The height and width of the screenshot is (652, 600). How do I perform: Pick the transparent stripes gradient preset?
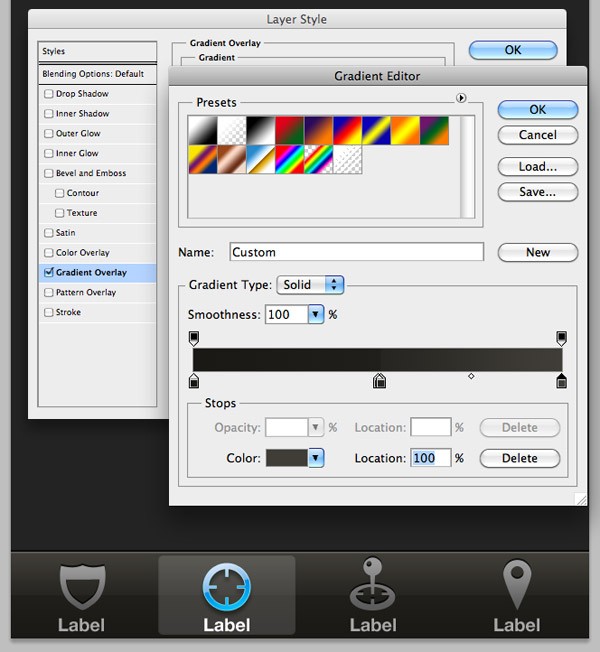pyautogui.click(x=348, y=159)
